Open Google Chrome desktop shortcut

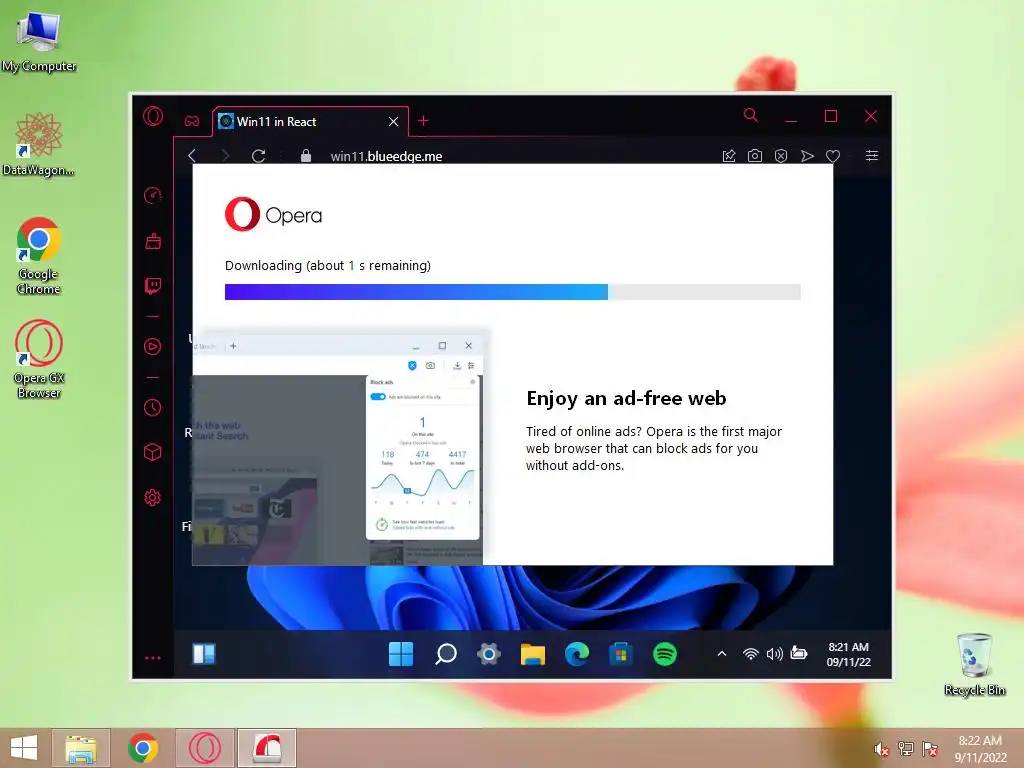(x=39, y=257)
